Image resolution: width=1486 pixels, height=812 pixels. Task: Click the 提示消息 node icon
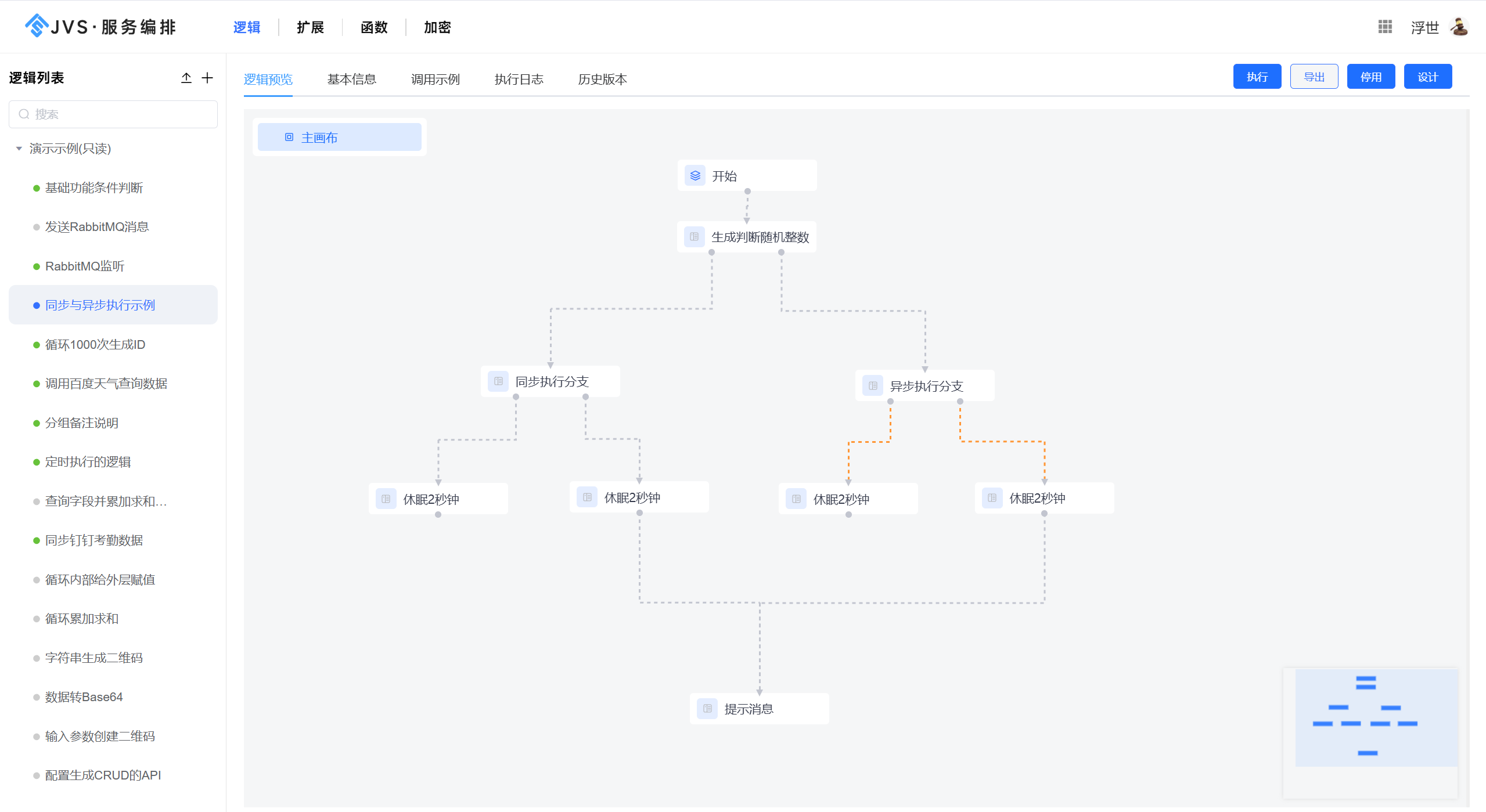(x=707, y=708)
